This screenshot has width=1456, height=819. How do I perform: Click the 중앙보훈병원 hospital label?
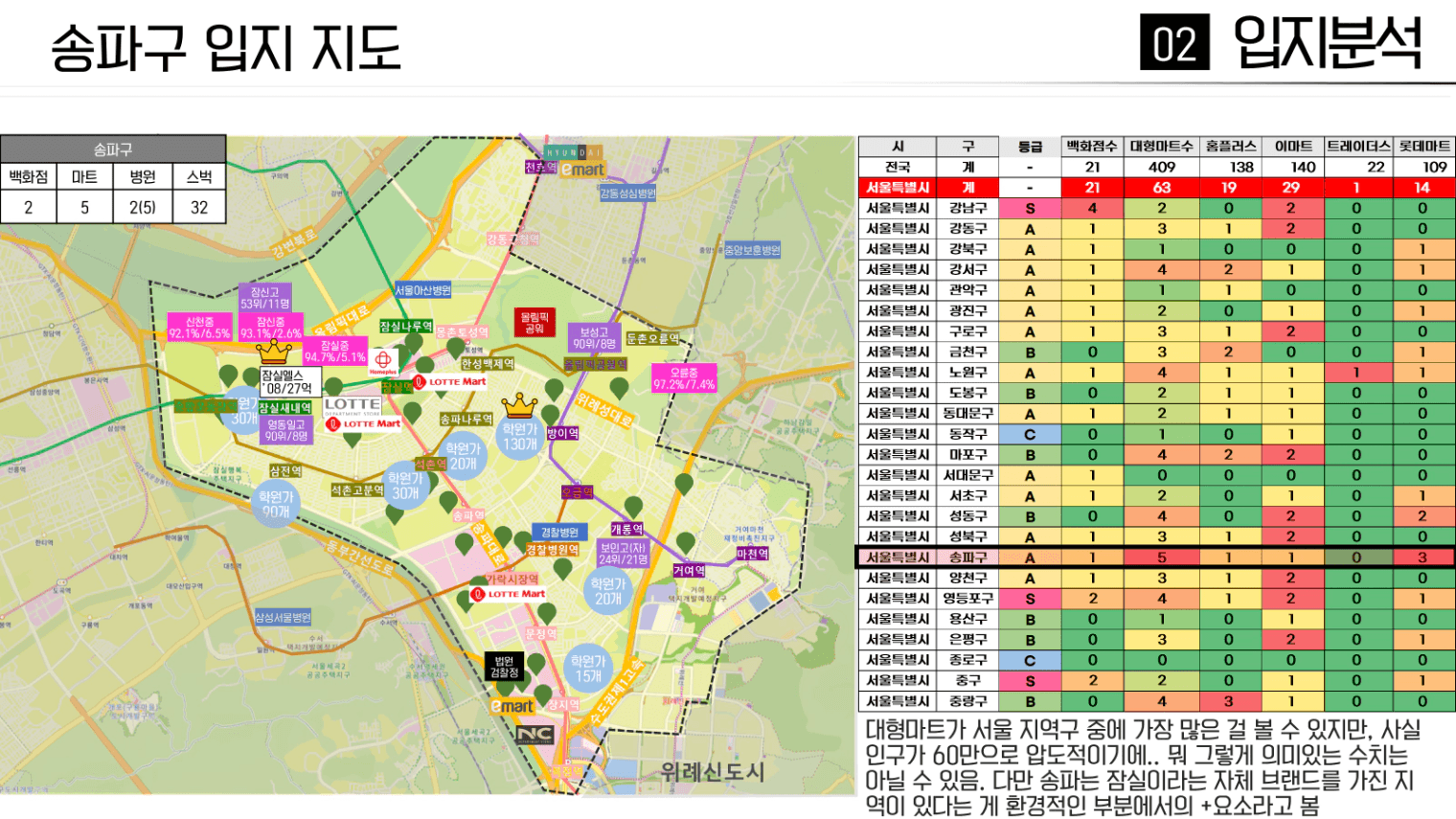click(752, 250)
